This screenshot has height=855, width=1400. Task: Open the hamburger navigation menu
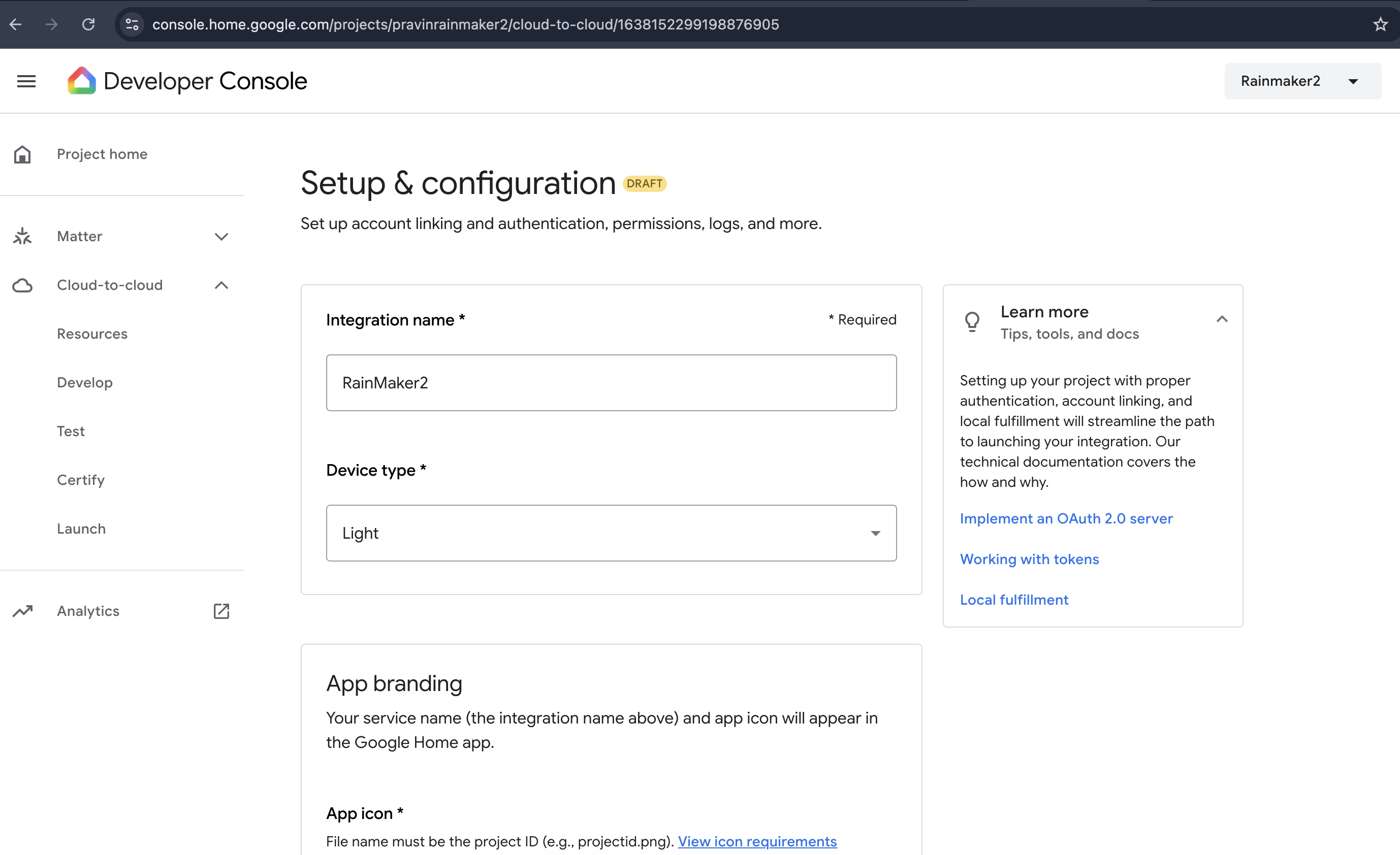pyautogui.click(x=26, y=81)
